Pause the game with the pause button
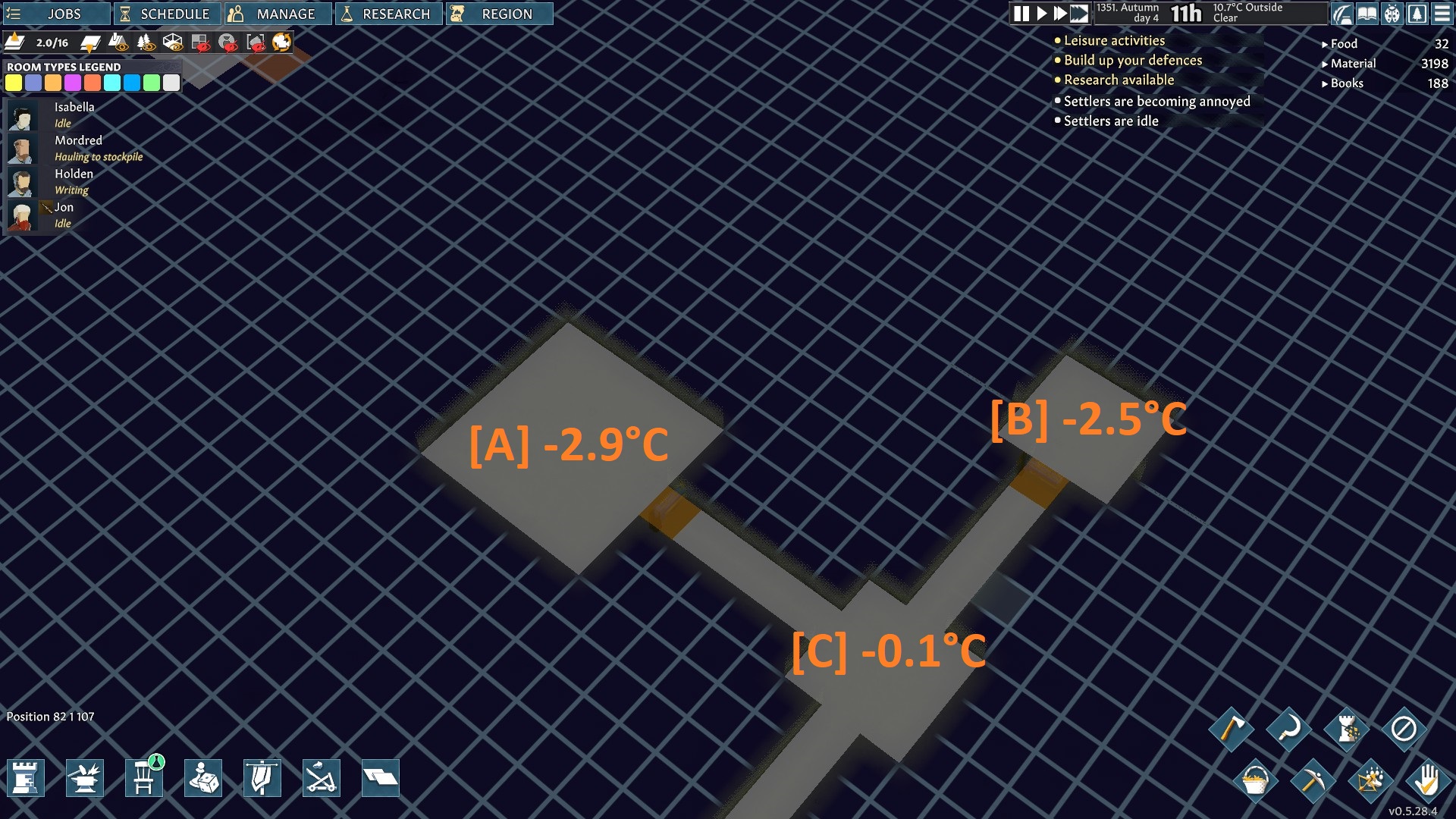This screenshot has height=819, width=1456. (x=1021, y=14)
